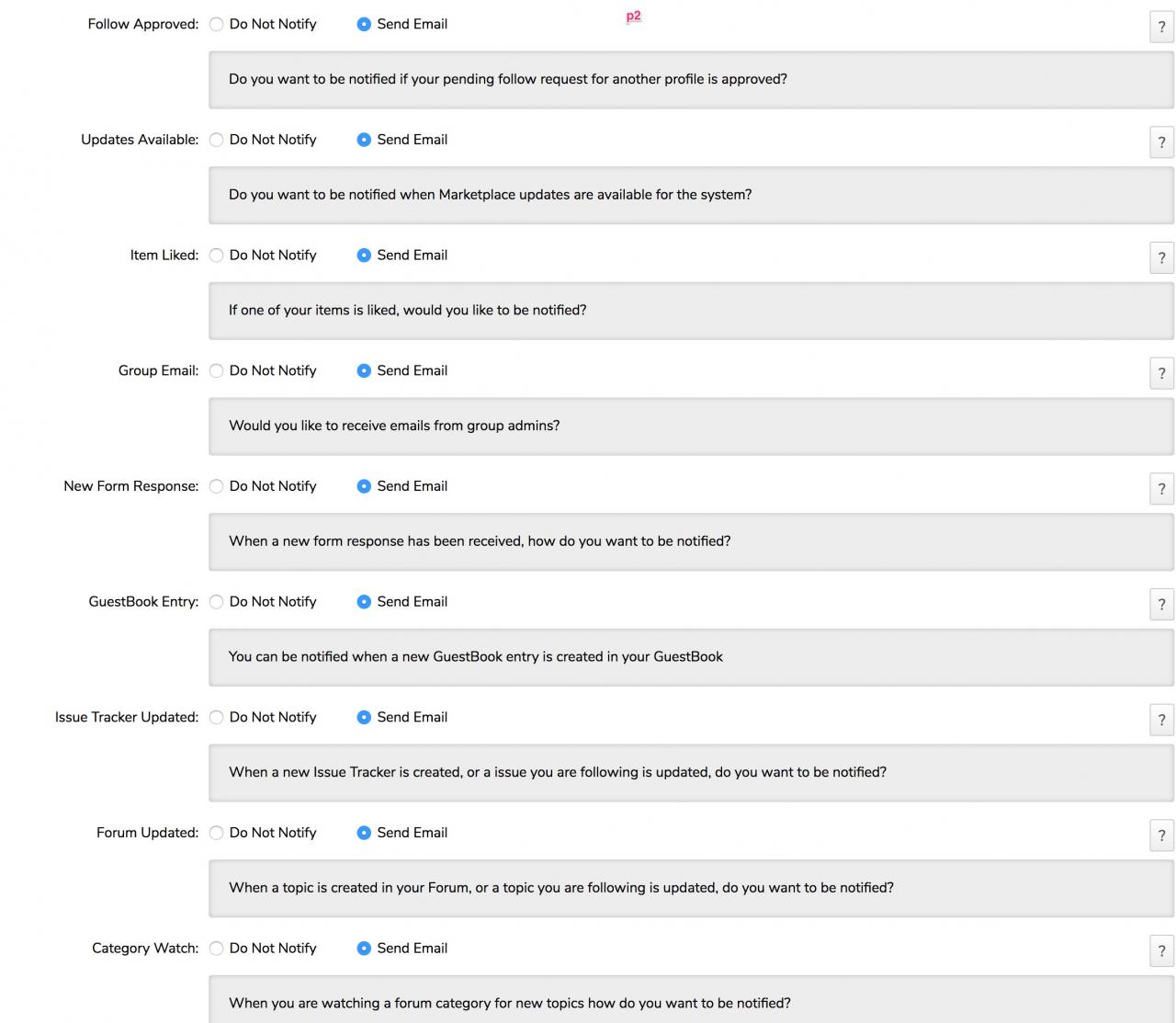
Task: Choose Send Email for GuestBook Entry
Action: coord(364,602)
